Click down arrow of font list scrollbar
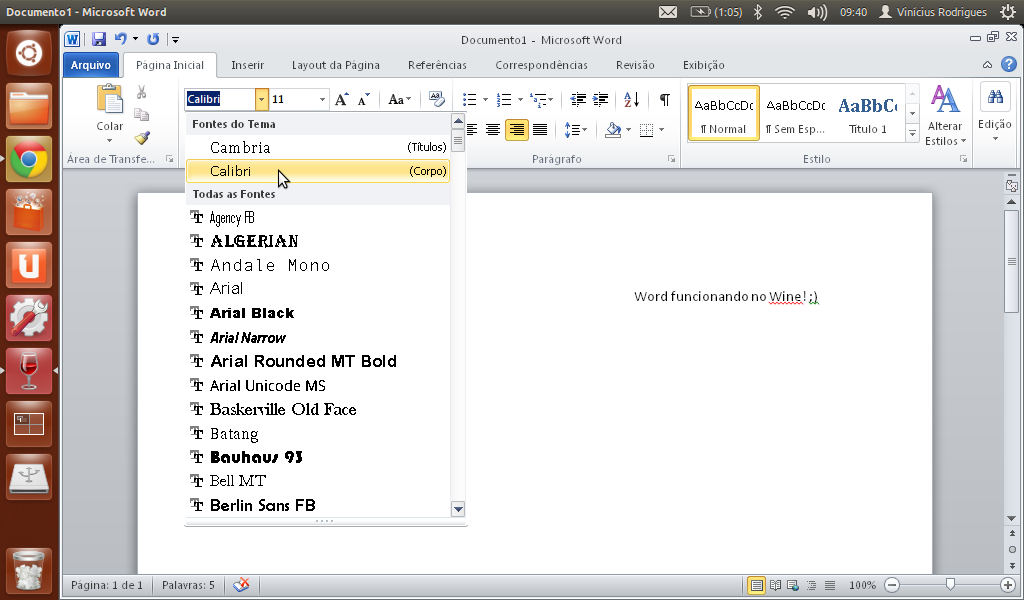 (x=458, y=509)
